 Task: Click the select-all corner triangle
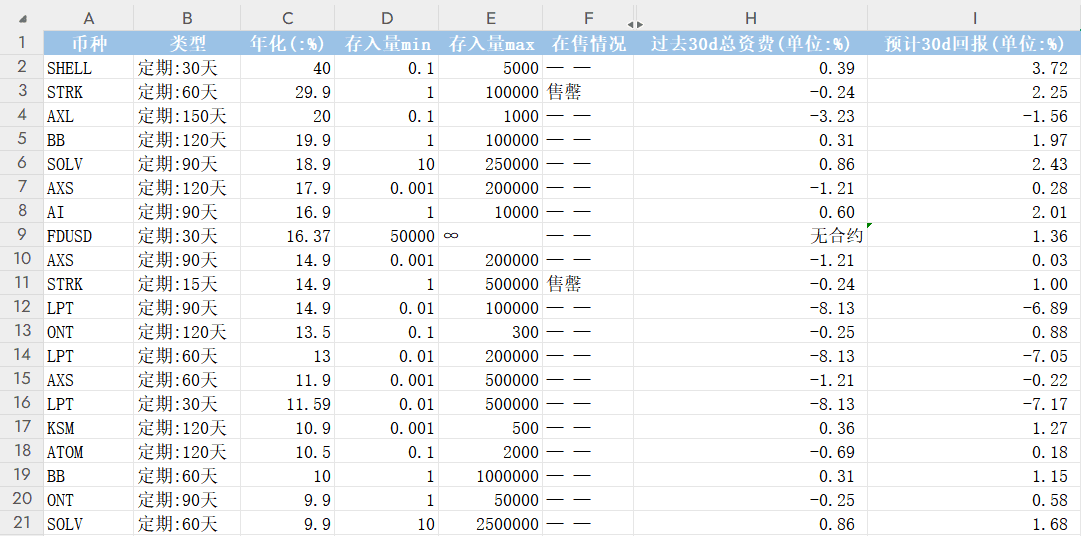coord(23,19)
